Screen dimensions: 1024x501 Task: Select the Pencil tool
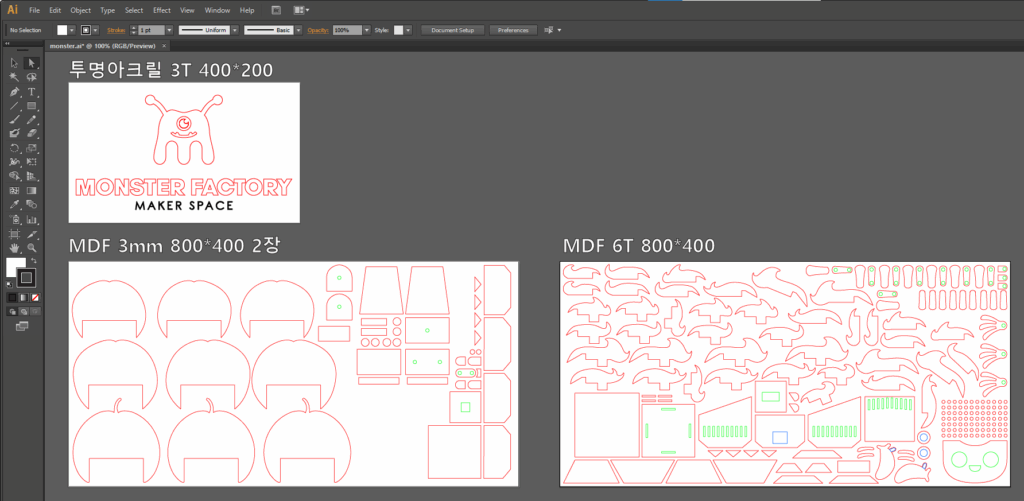tap(31, 120)
